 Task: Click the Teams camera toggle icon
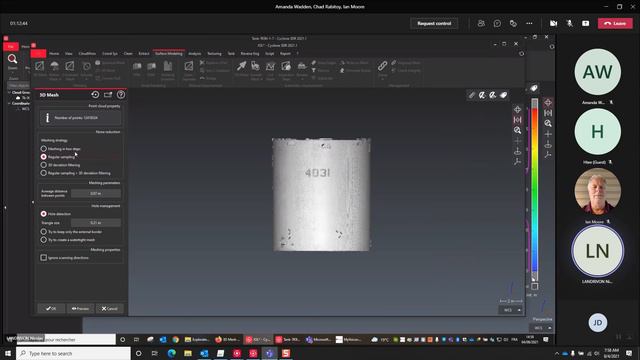(553, 23)
